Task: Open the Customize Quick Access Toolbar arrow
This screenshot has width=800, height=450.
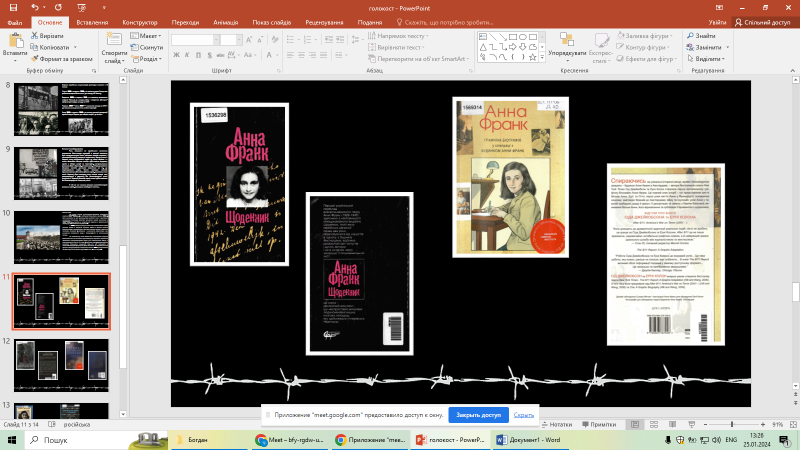Action: tap(104, 8)
